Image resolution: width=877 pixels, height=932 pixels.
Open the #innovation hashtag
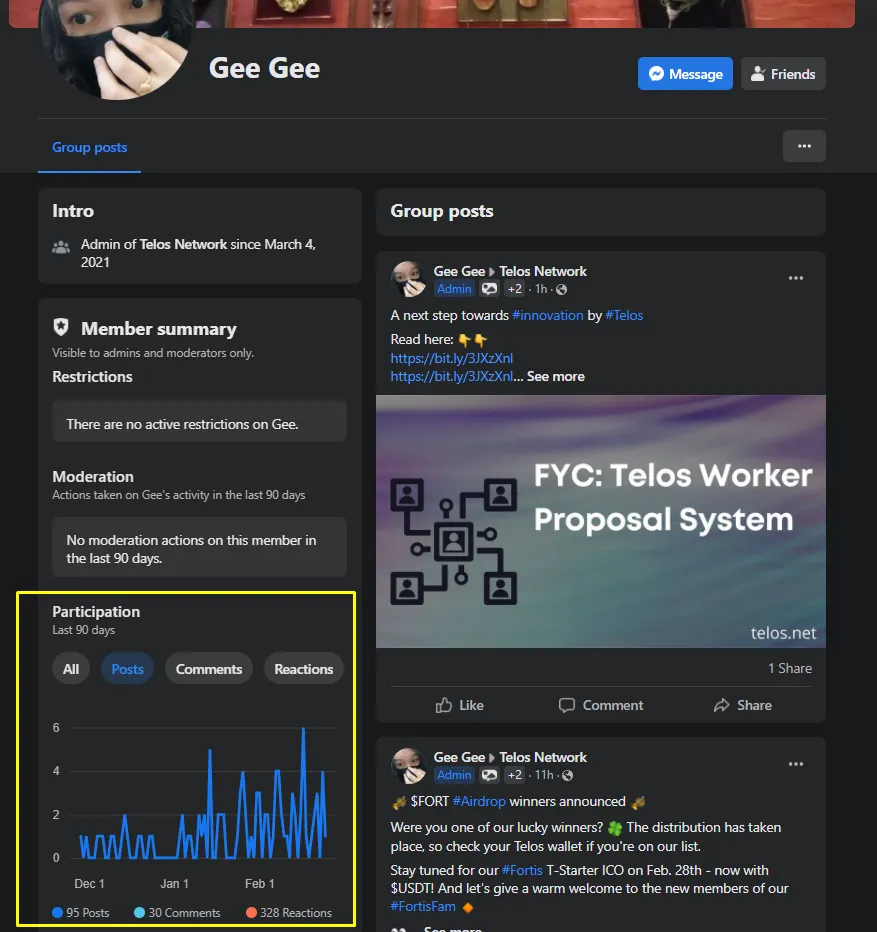(x=548, y=315)
